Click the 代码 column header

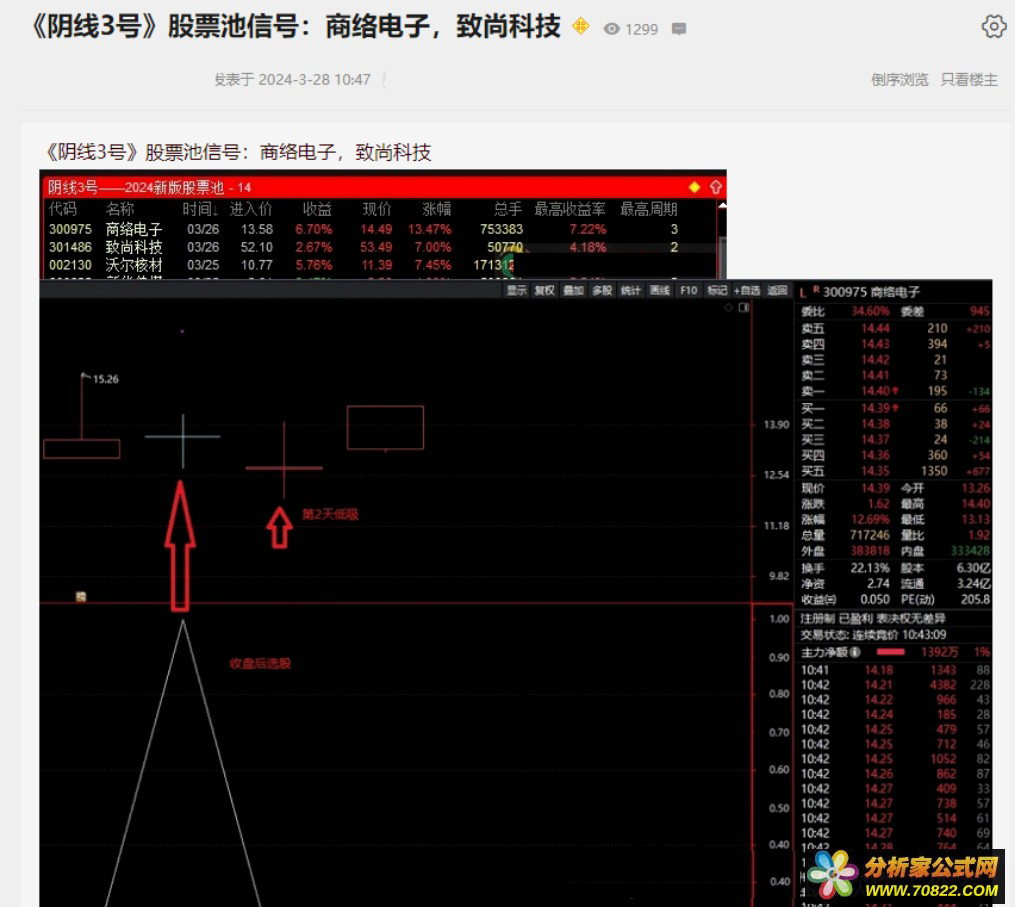tap(63, 209)
